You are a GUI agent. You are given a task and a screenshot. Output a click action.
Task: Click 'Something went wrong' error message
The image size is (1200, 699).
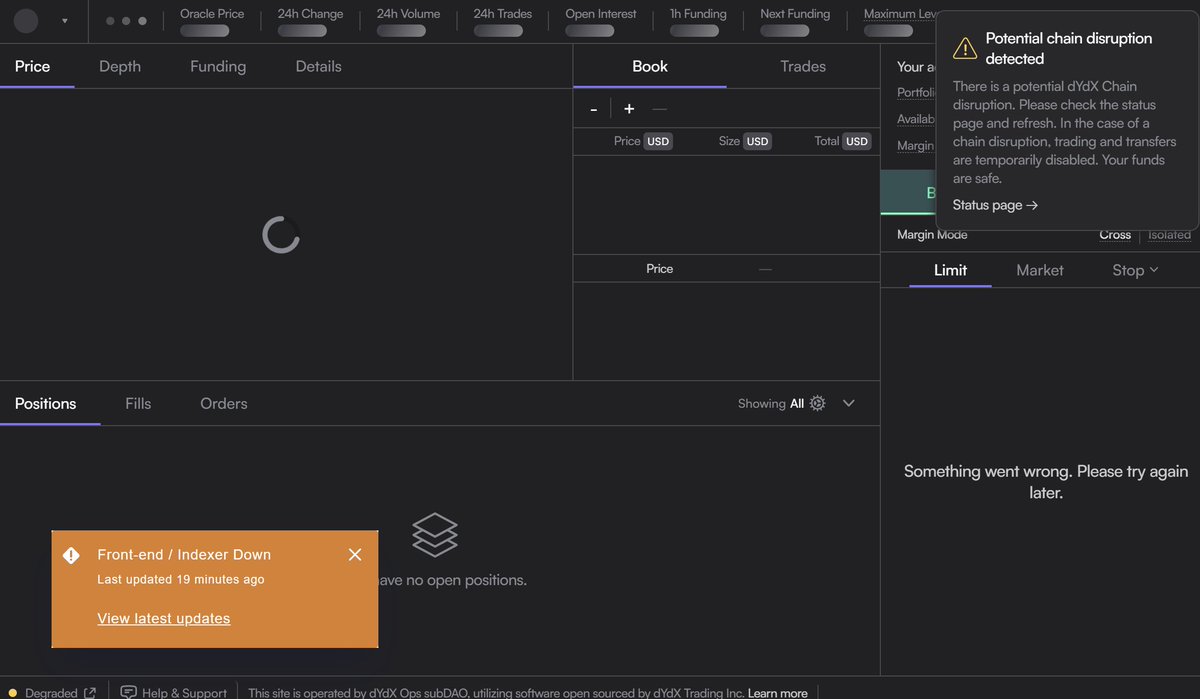pyautogui.click(x=1046, y=482)
